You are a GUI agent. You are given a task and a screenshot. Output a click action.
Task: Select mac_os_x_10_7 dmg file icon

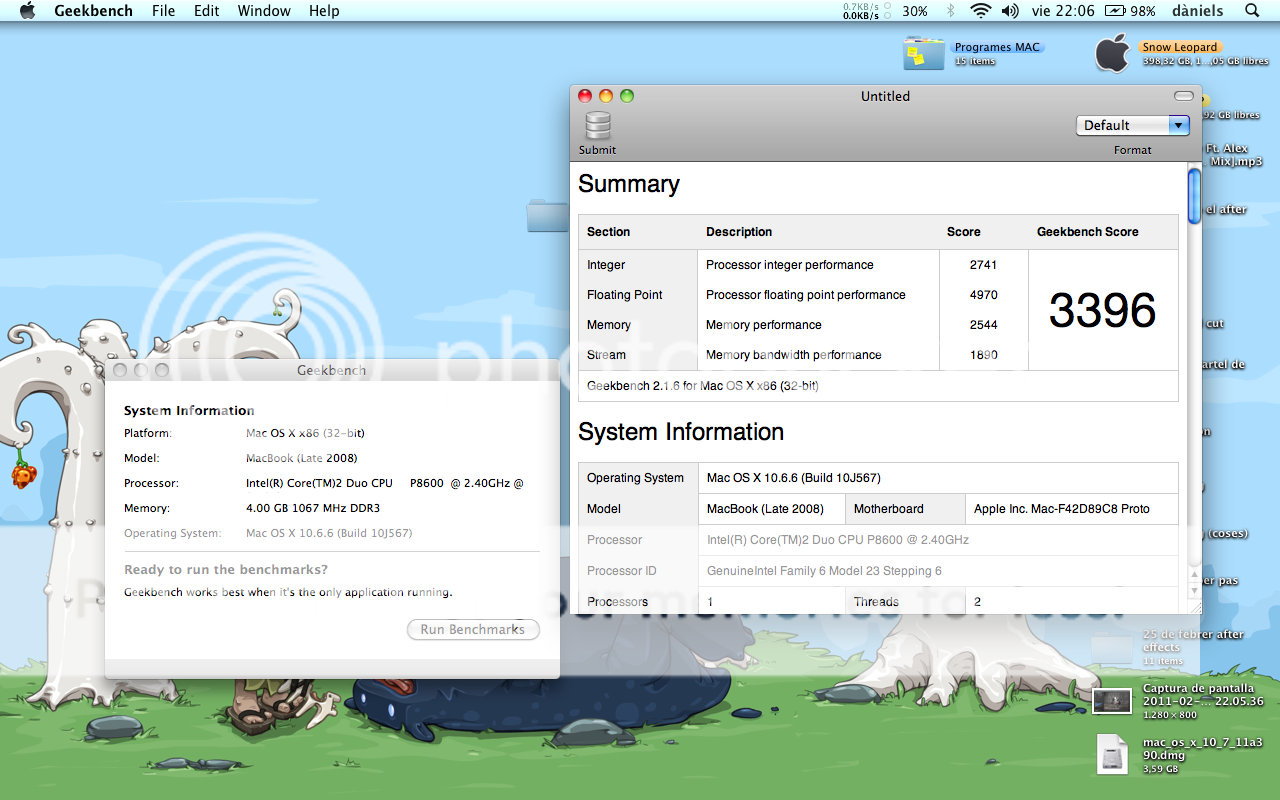[1112, 753]
